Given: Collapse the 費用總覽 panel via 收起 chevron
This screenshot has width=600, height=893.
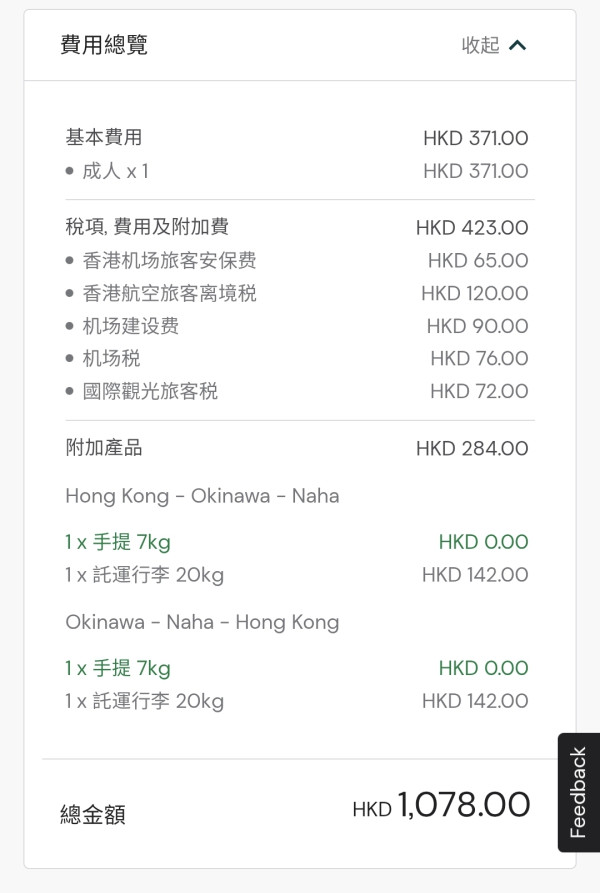Looking at the screenshot, I should (x=492, y=45).
